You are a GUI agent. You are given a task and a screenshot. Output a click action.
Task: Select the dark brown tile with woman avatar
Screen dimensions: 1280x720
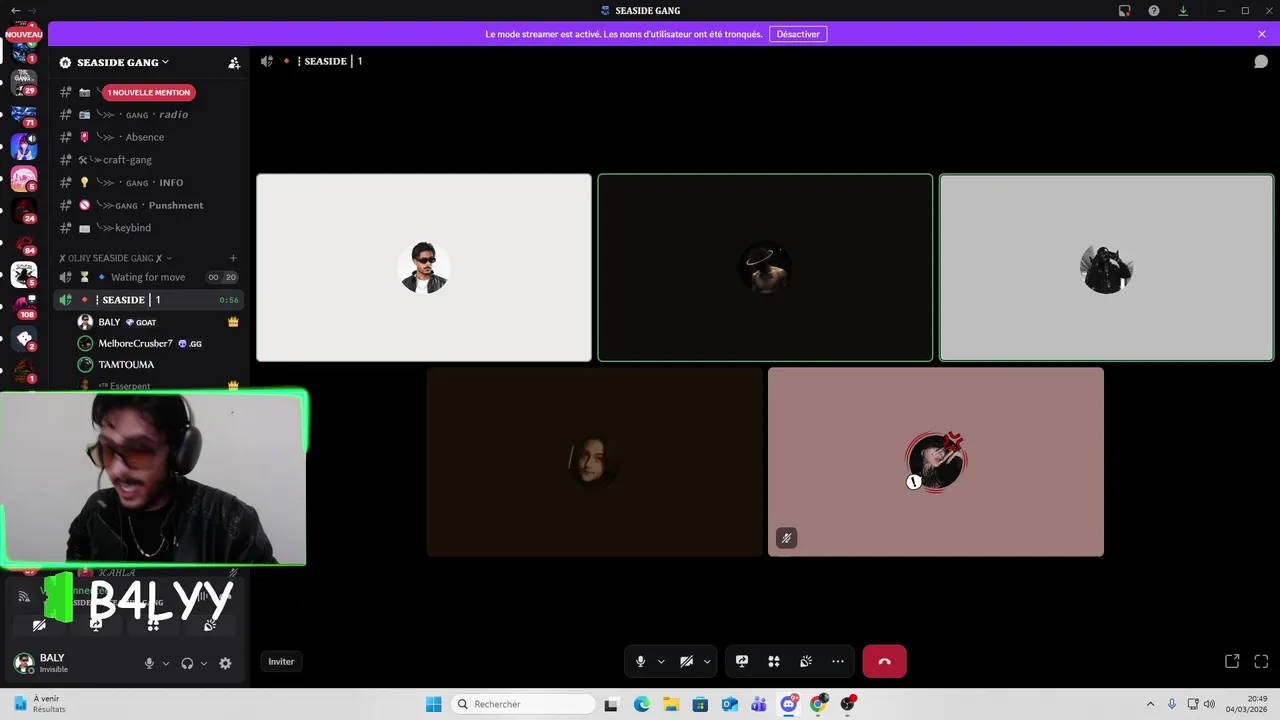coord(594,462)
